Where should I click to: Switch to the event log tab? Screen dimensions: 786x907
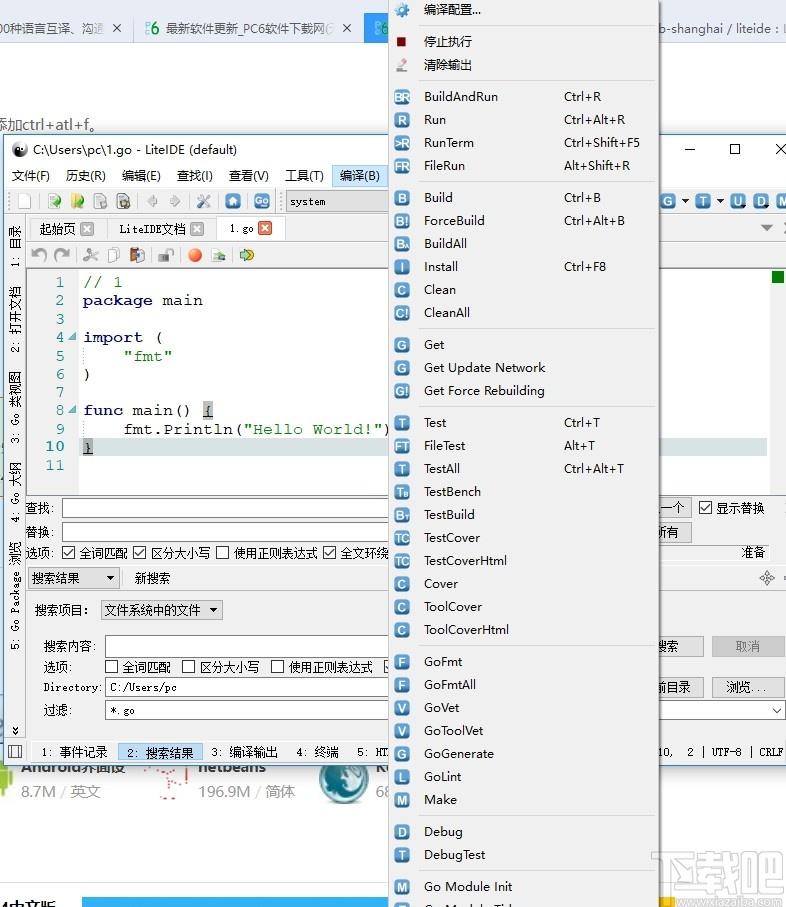click(75, 752)
